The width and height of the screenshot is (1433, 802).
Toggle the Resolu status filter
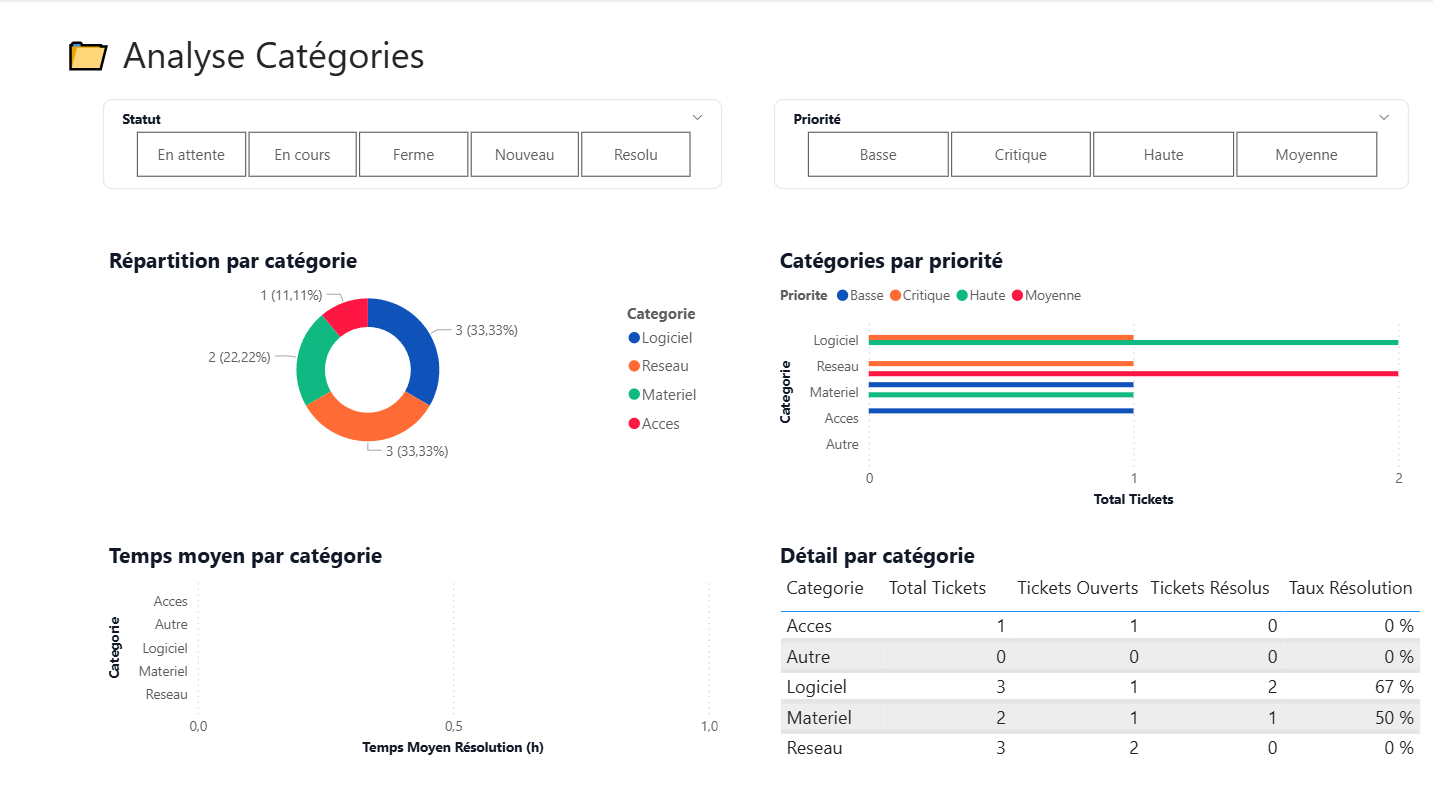click(636, 155)
